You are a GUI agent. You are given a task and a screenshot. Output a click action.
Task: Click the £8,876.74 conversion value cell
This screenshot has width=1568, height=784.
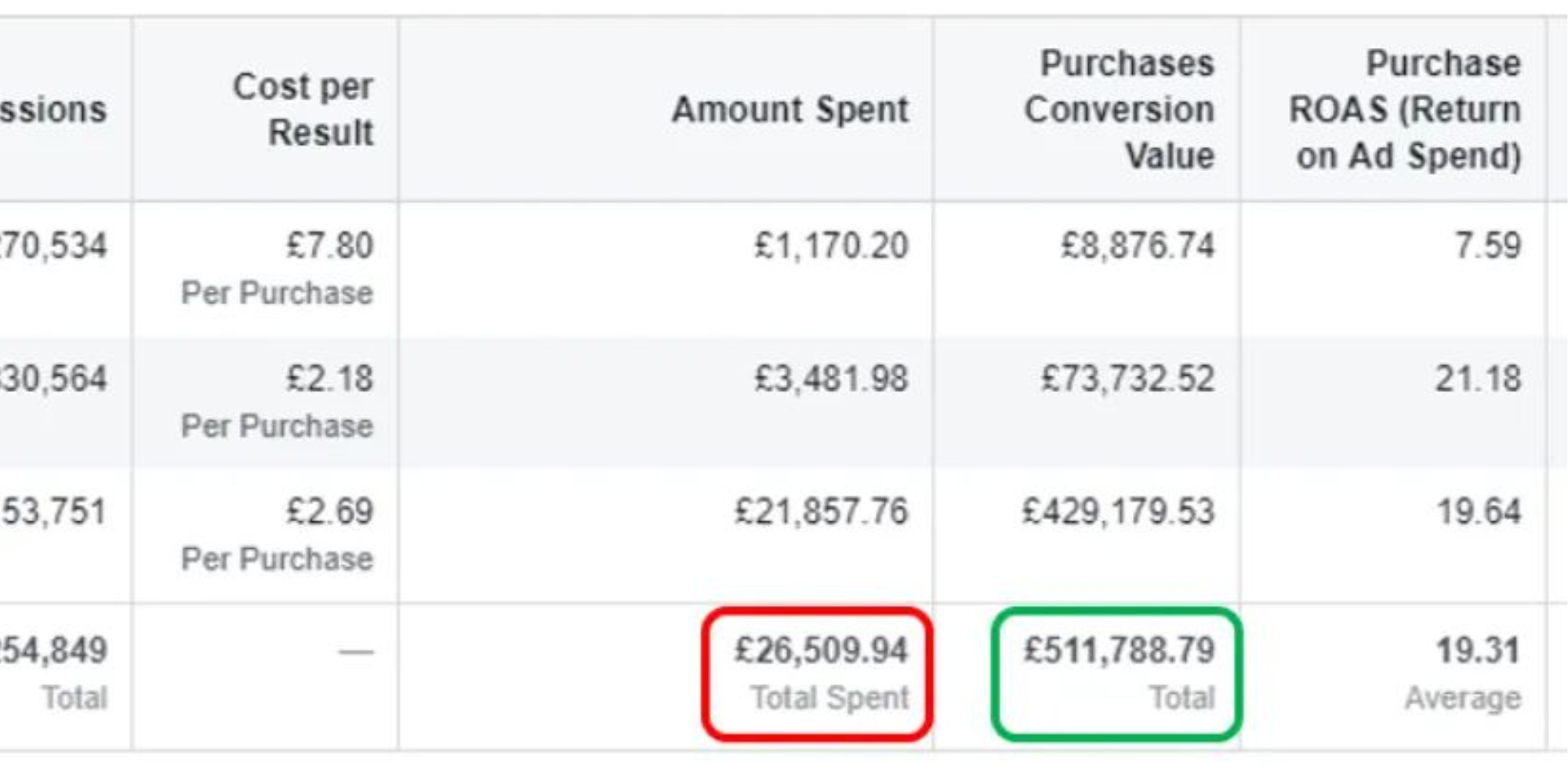click(1138, 245)
